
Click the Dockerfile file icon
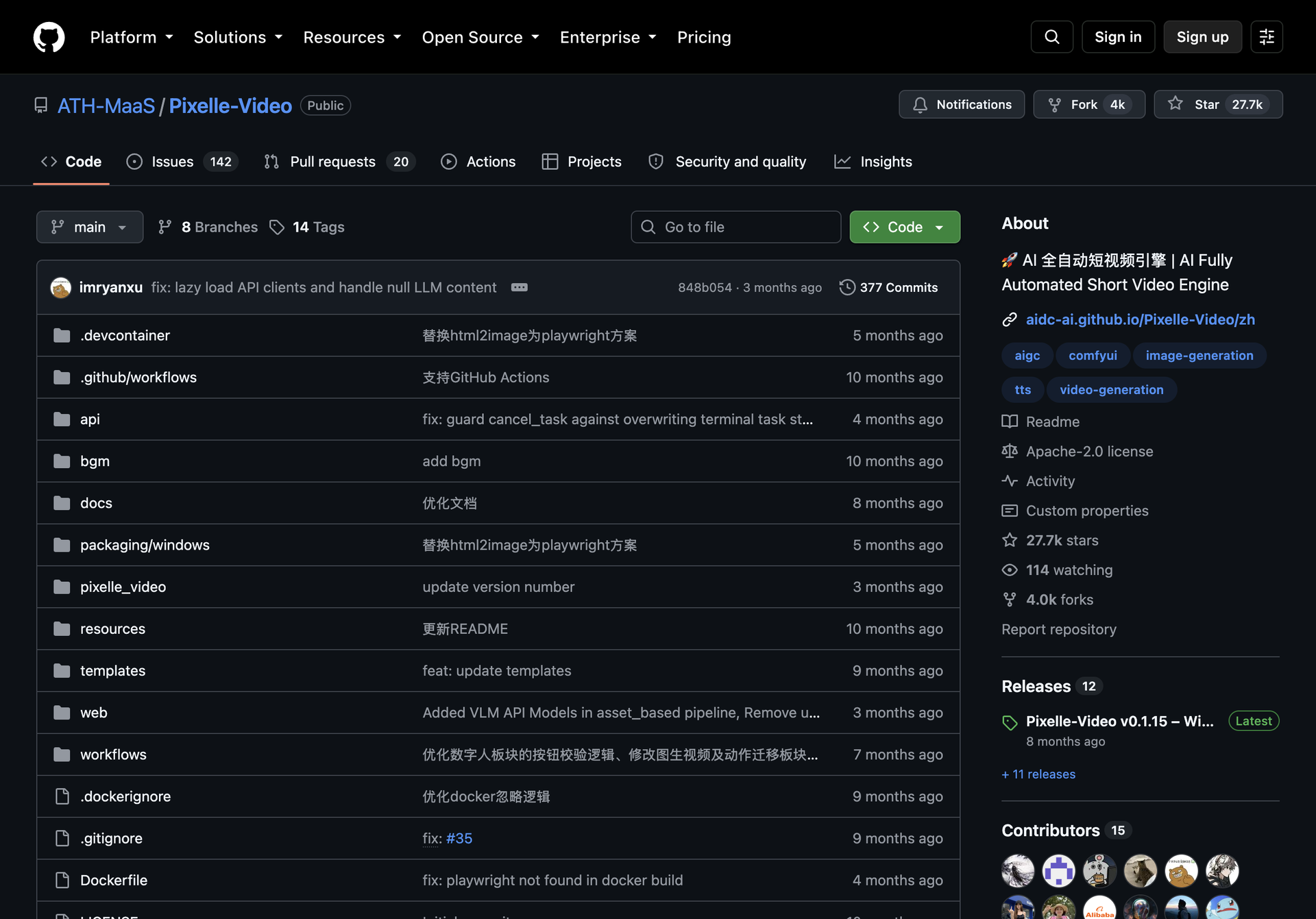pos(62,880)
